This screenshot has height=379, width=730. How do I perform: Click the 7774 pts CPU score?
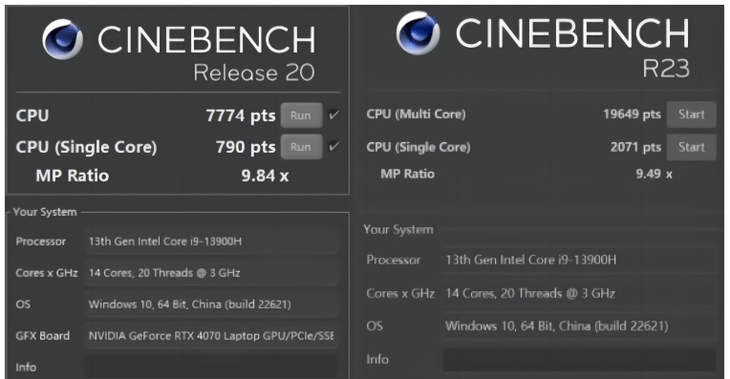[241, 115]
